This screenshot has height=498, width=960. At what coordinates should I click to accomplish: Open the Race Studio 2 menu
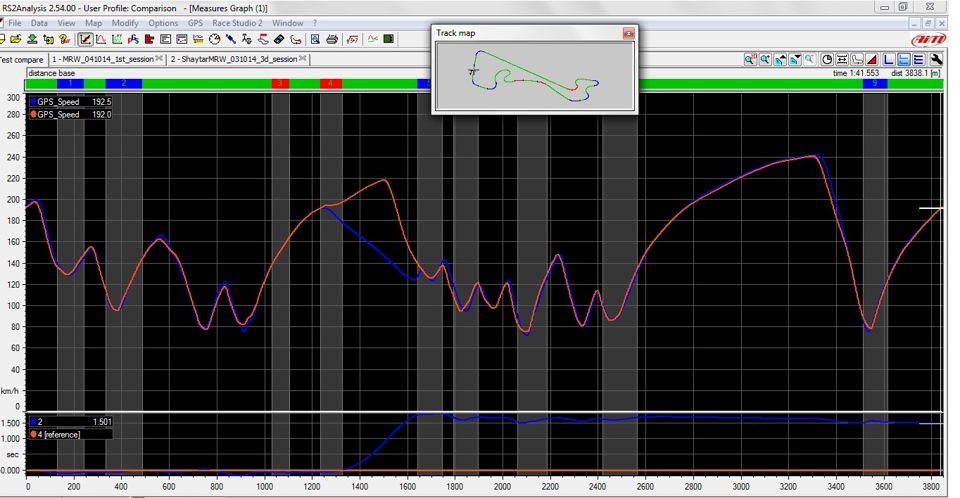click(238, 23)
